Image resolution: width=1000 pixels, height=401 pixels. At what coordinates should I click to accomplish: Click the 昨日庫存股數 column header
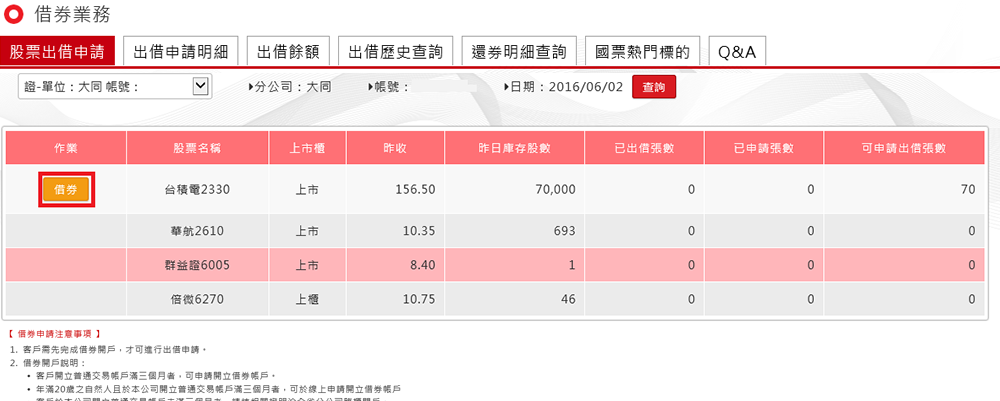515,148
